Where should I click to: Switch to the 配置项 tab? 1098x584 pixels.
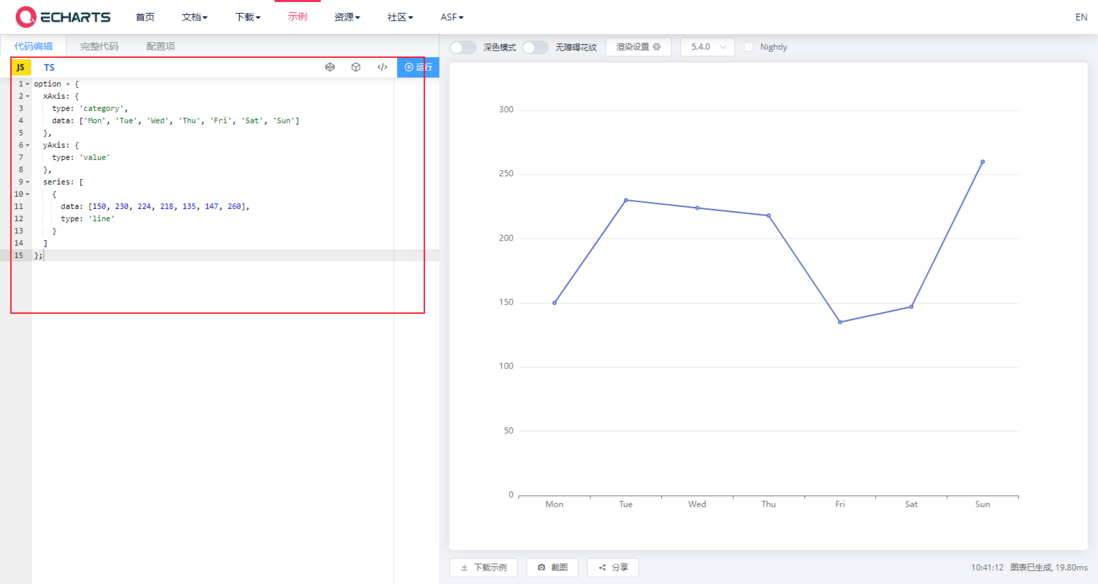point(160,46)
